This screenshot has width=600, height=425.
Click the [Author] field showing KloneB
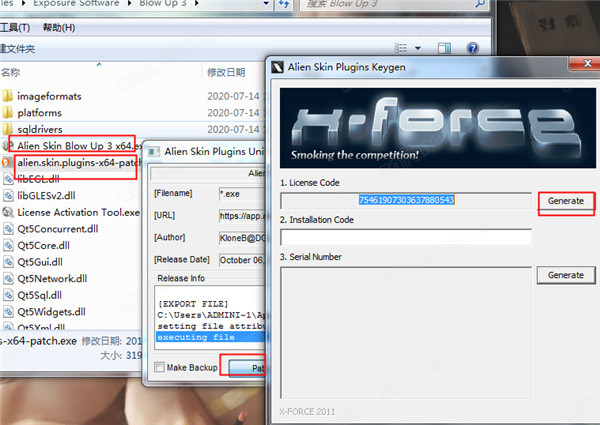242,238
